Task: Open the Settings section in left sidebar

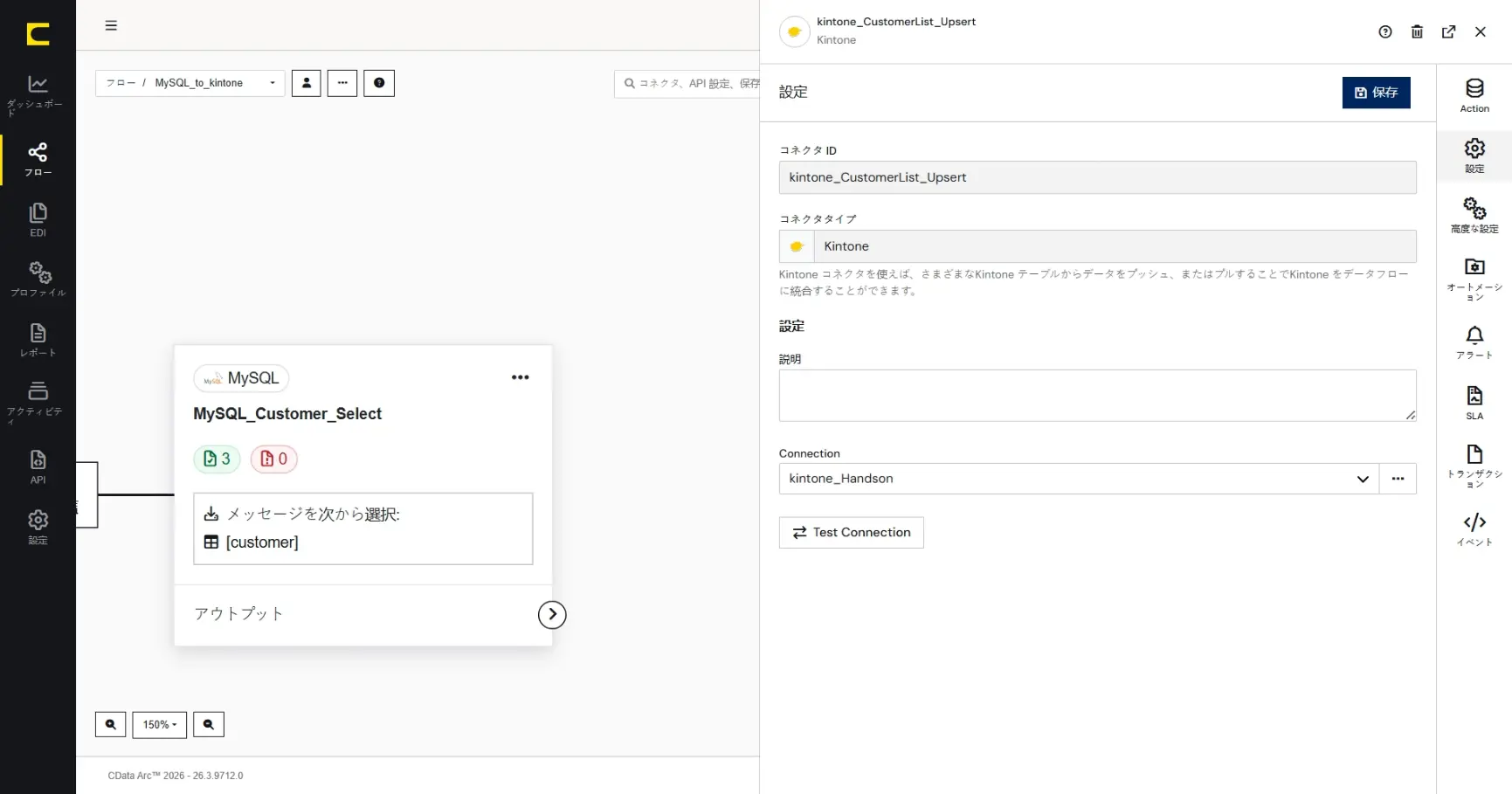Action: (x=38, y=527)
